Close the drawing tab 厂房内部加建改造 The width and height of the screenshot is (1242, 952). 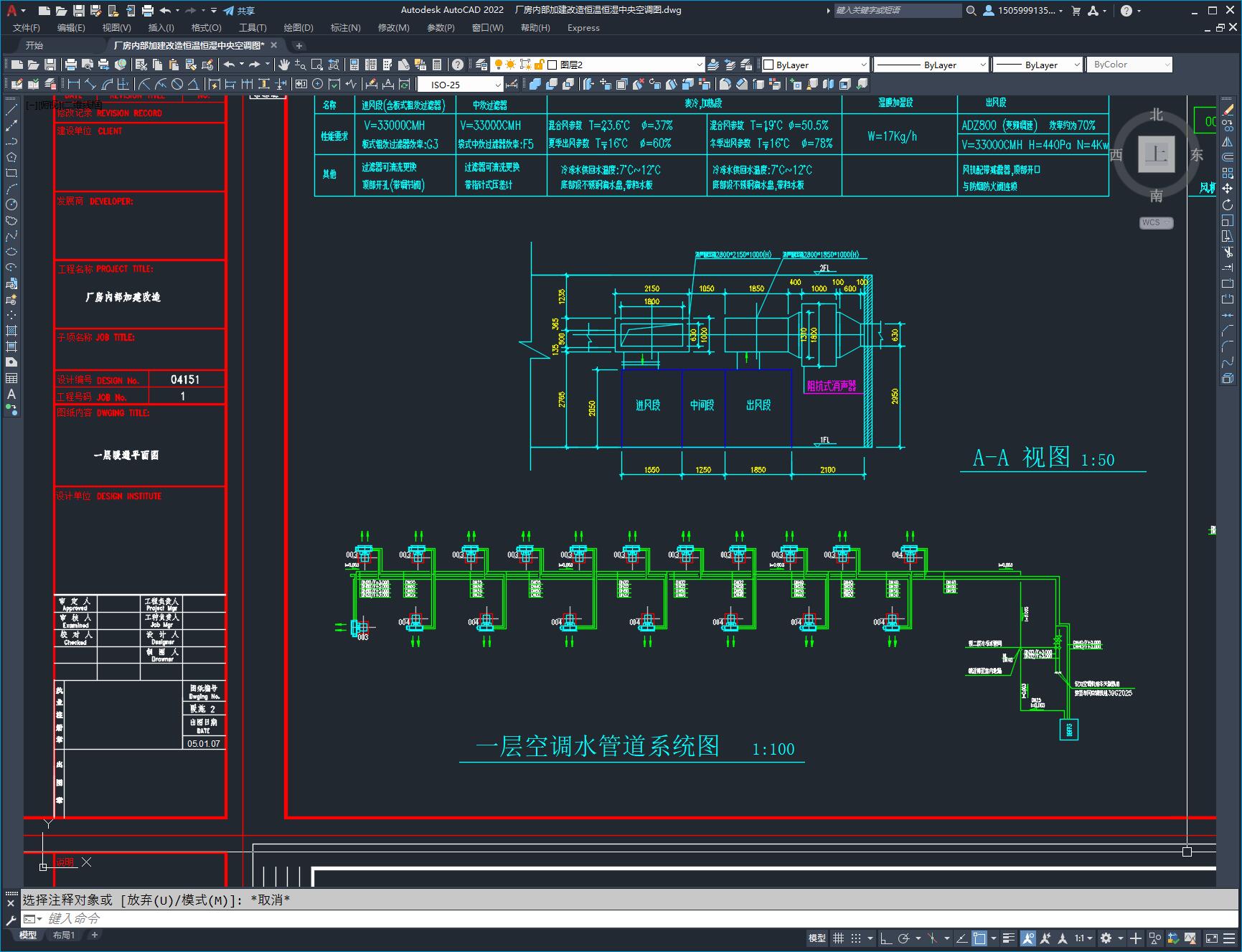tap(273, 45)
